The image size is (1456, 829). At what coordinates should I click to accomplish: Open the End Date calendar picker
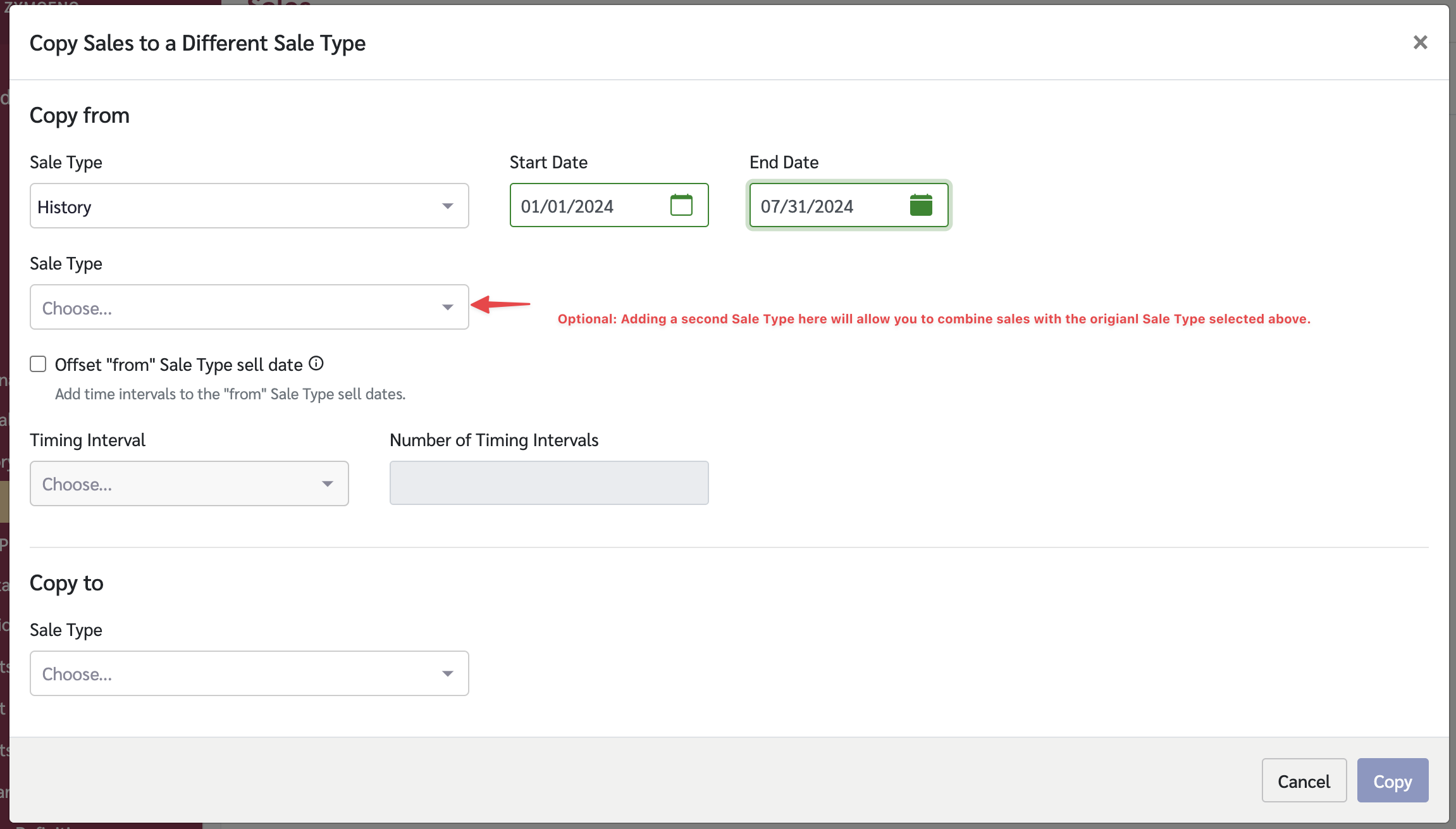pos(921,205)
